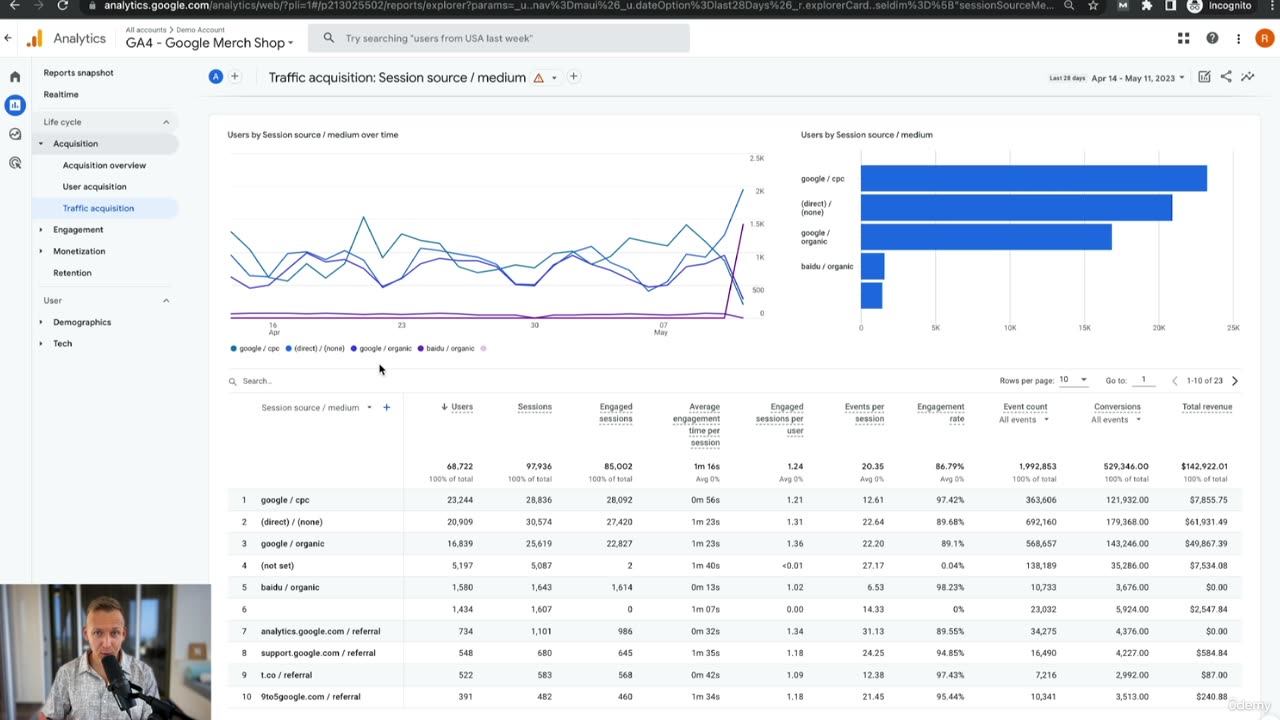
Task: Open Event count All events dropdown
Action: [x=1024, y=420]
